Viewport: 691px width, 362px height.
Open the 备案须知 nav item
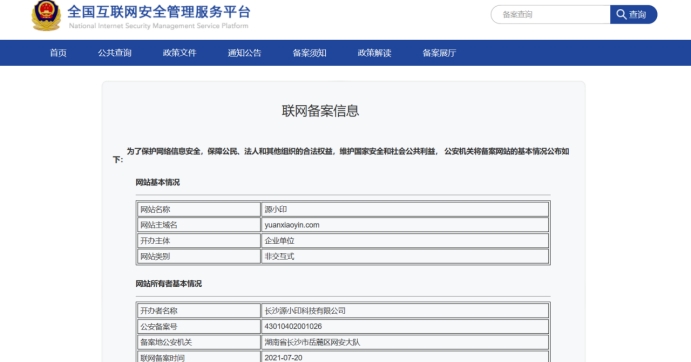[309, 53]
